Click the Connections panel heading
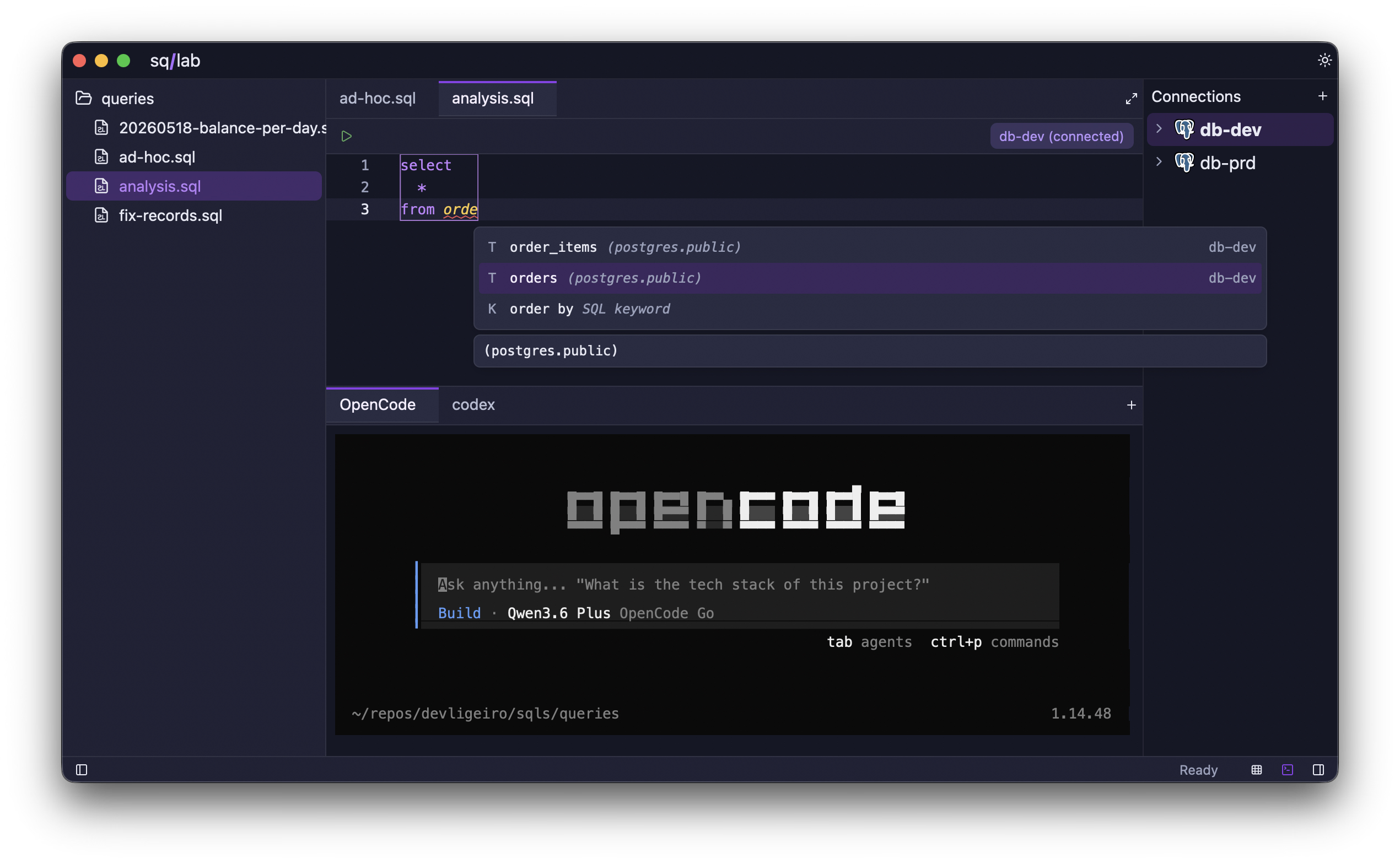The image size is (1400, 864). [1196, 96]
